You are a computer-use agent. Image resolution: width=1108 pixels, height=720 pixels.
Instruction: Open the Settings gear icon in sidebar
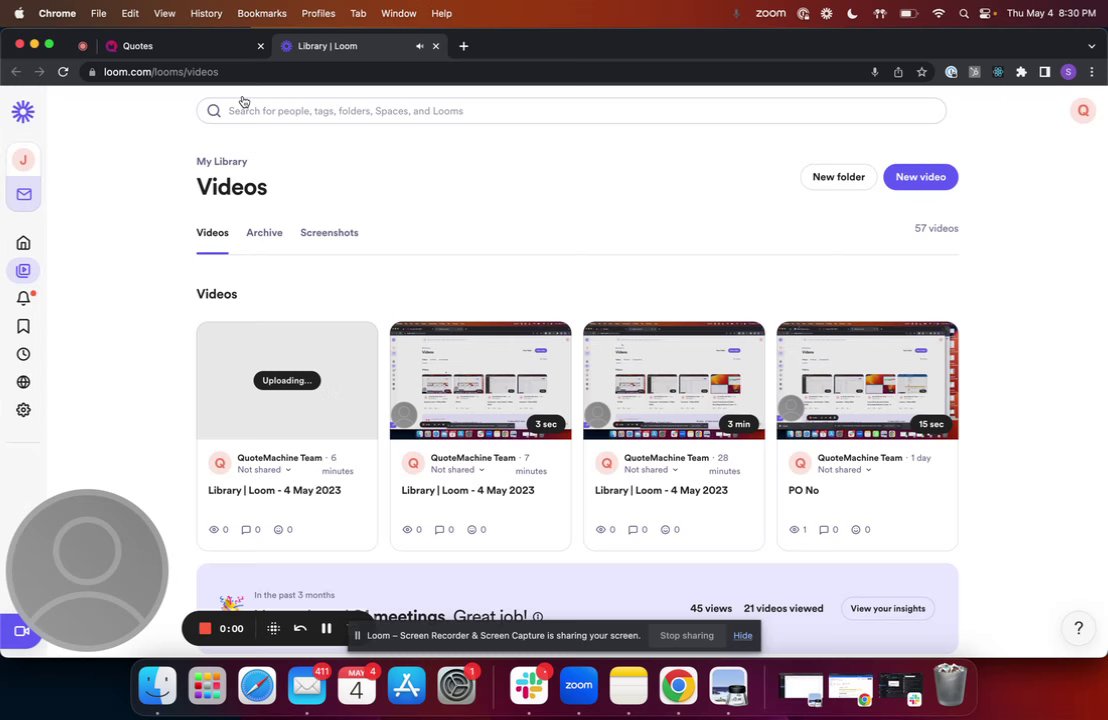(x=23, y=410)
